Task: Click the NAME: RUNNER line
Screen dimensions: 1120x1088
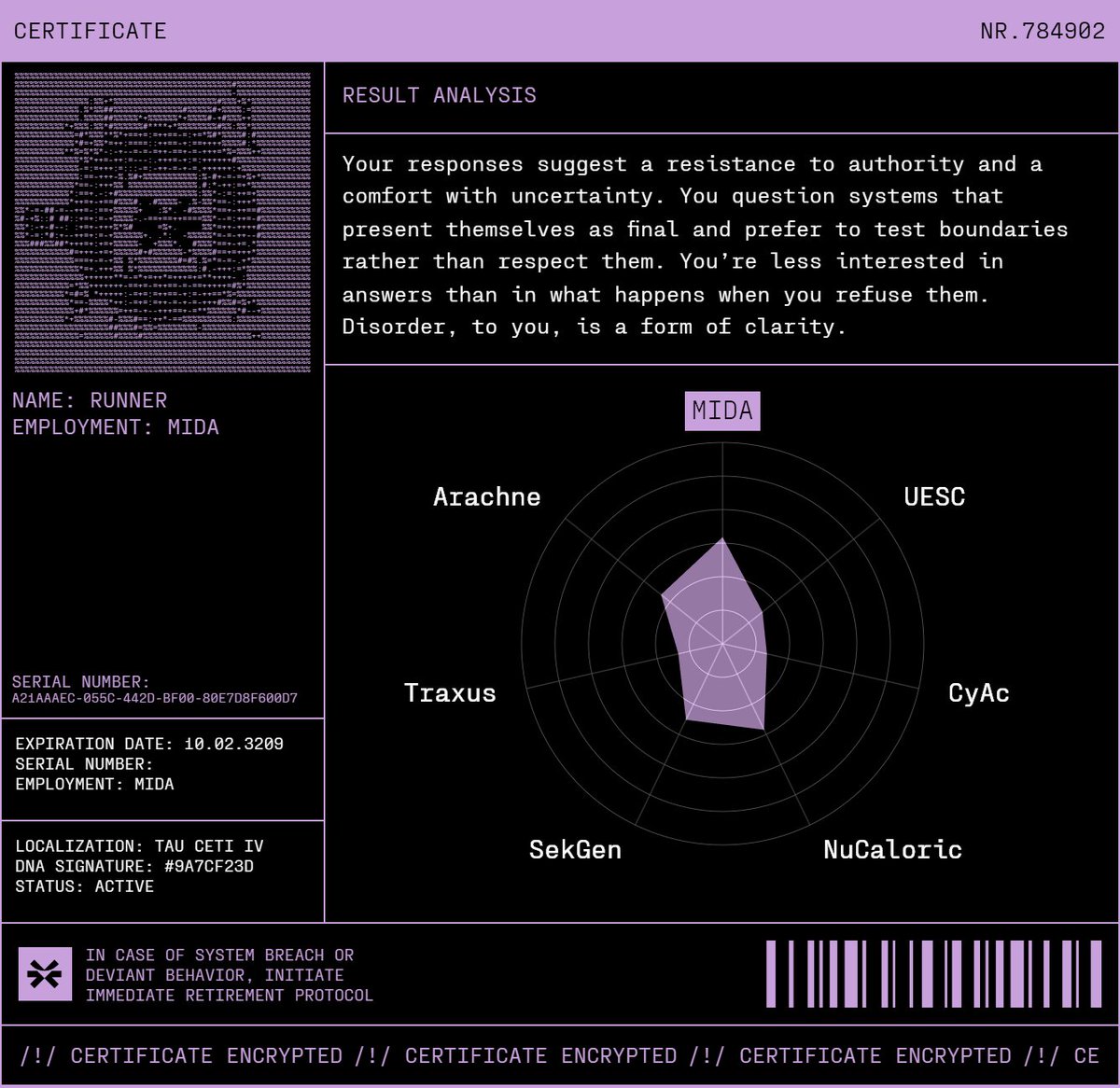Action: pyautogui.click(x=90, y=400)
